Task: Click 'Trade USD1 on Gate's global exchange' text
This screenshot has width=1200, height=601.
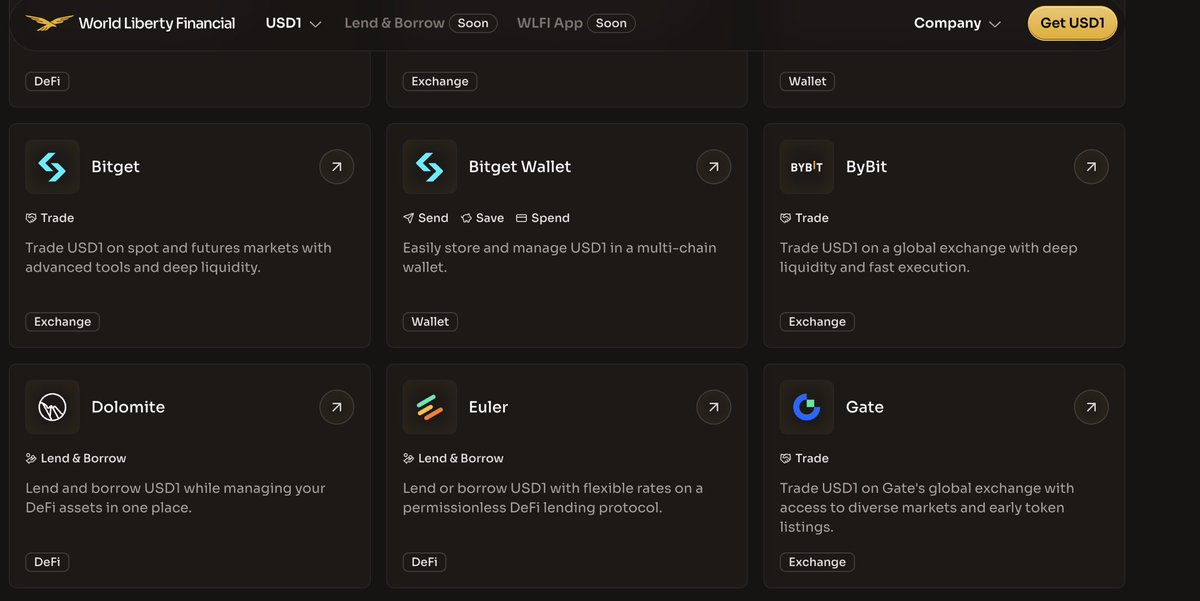Action: click(927, 507)
